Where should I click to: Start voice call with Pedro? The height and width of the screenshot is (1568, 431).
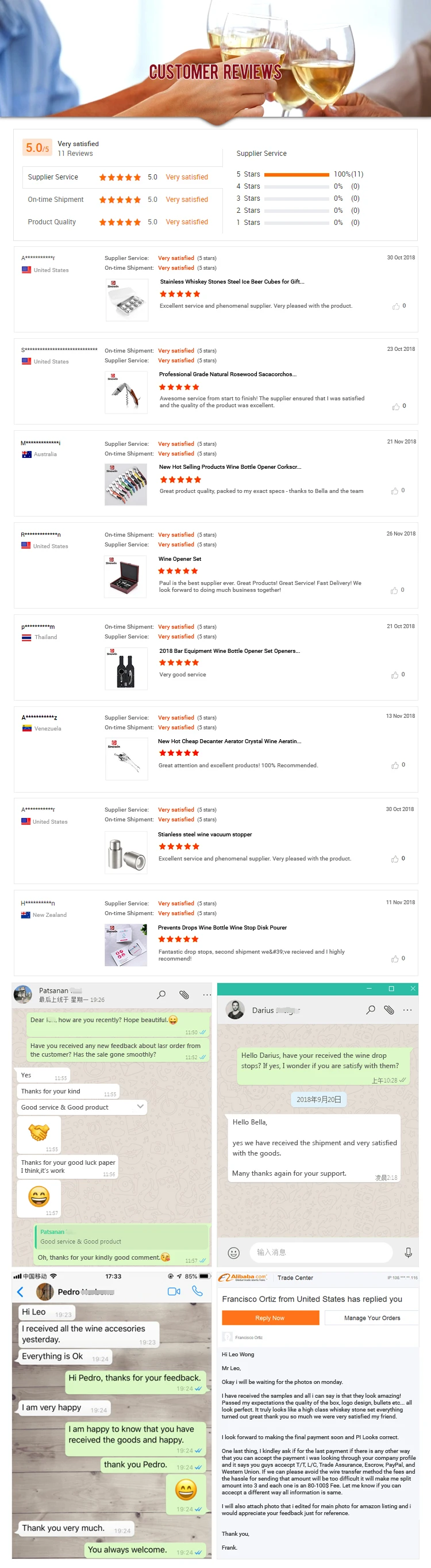(197, 1291)
